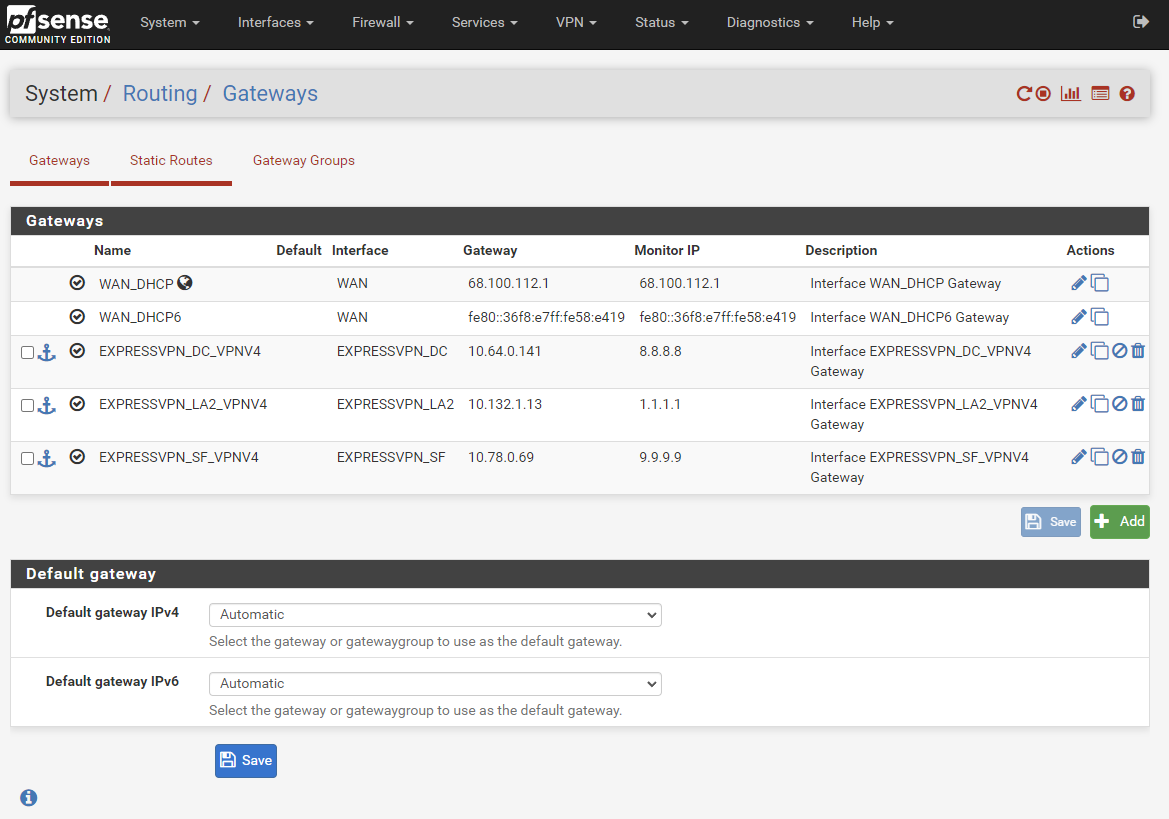This screenshot has width=1169, height=819.
Task: Edit EXPRESSVPN_LA2_VPNV4 gateway
Action: click(1078, 403)
